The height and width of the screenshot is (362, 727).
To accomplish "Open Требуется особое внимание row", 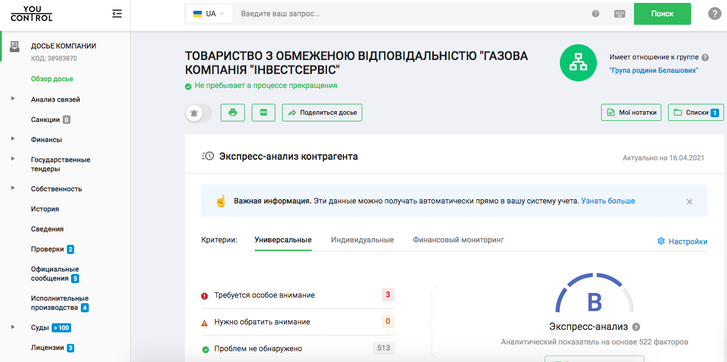I will (298, 295).
